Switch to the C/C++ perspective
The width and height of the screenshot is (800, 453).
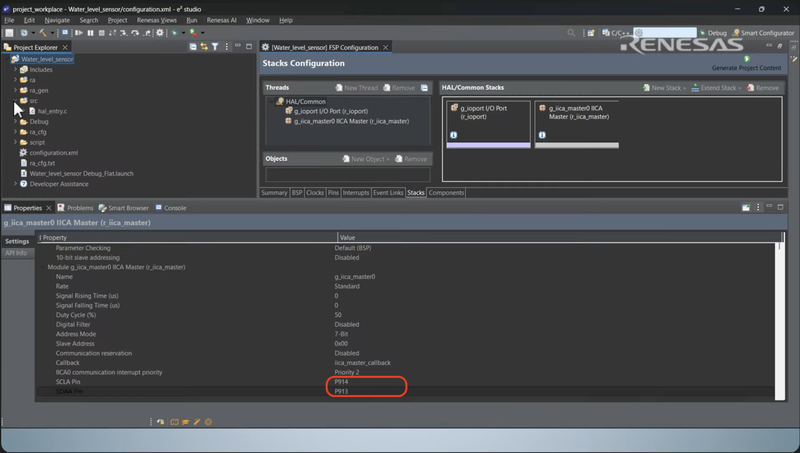[x=616, y=33]
